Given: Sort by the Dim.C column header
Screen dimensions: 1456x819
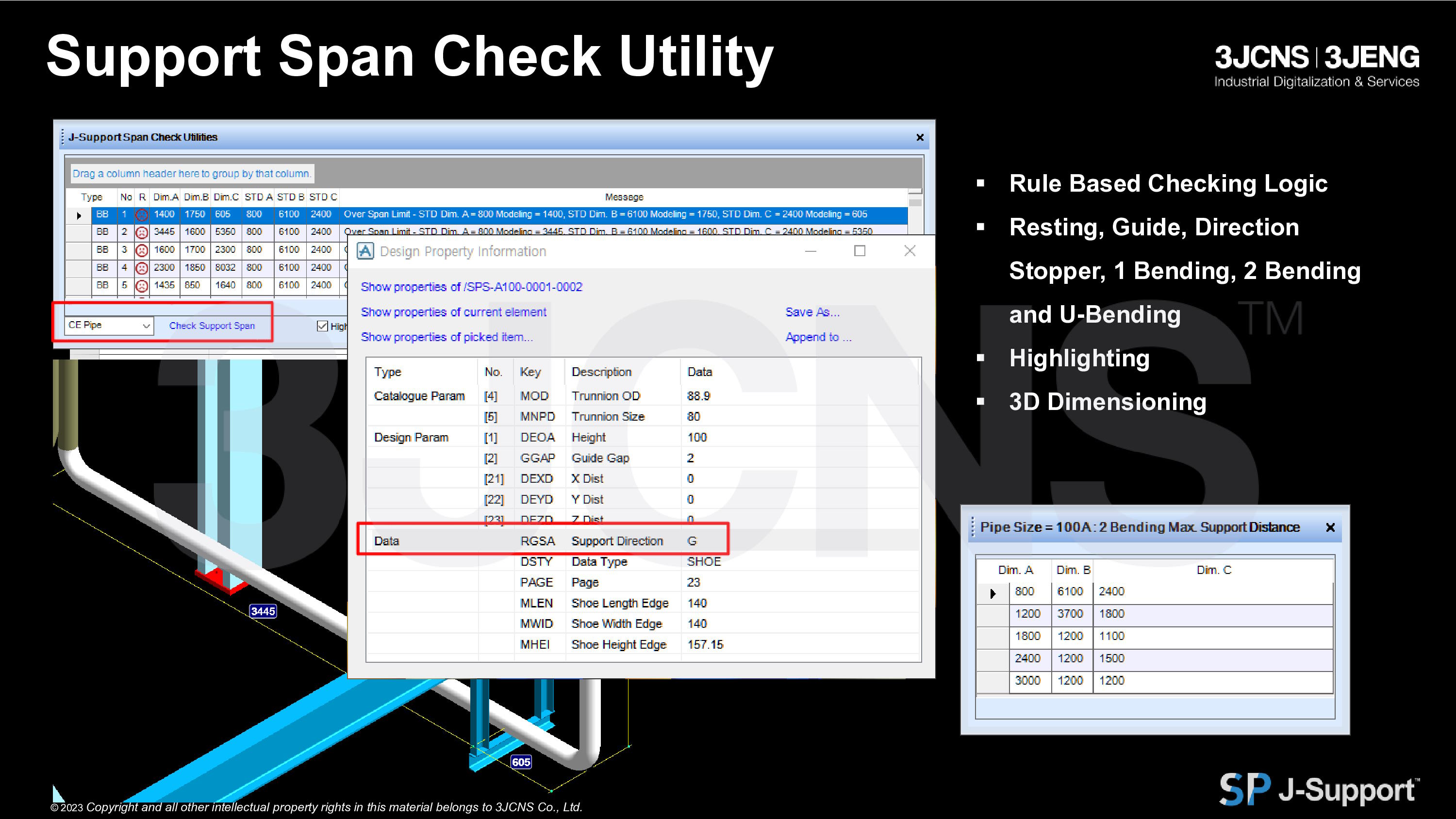Looking at the screenshot, I should 226,197.
